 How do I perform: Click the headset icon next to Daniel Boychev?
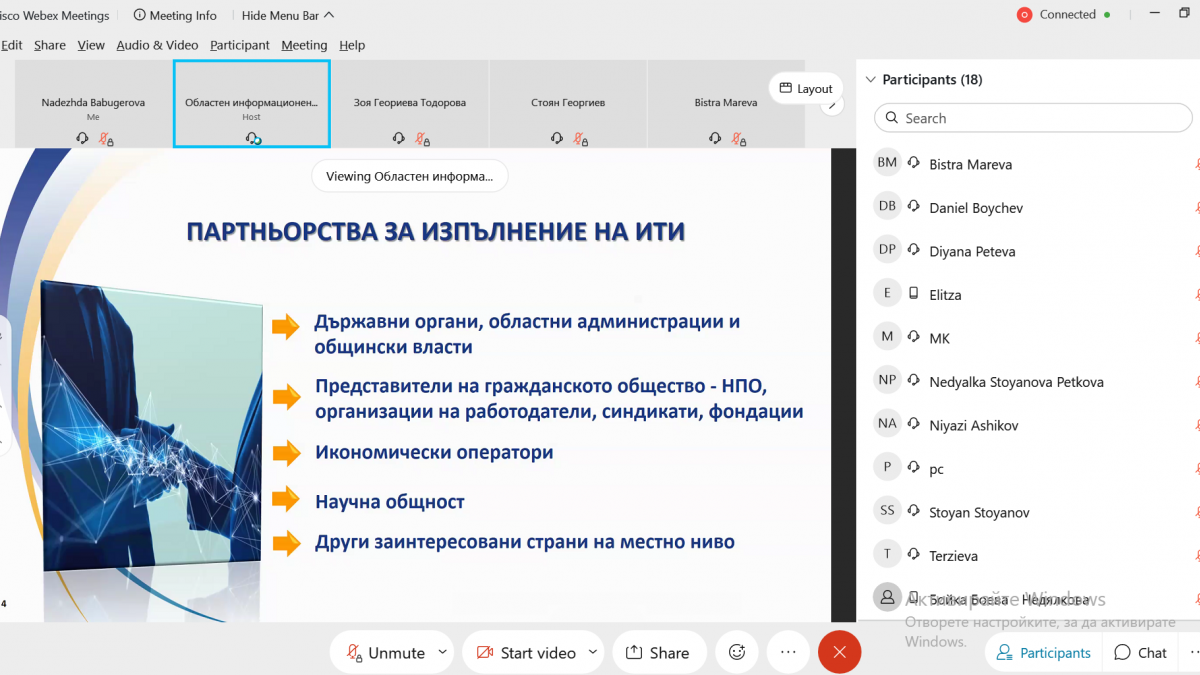[x=913, y=207]
